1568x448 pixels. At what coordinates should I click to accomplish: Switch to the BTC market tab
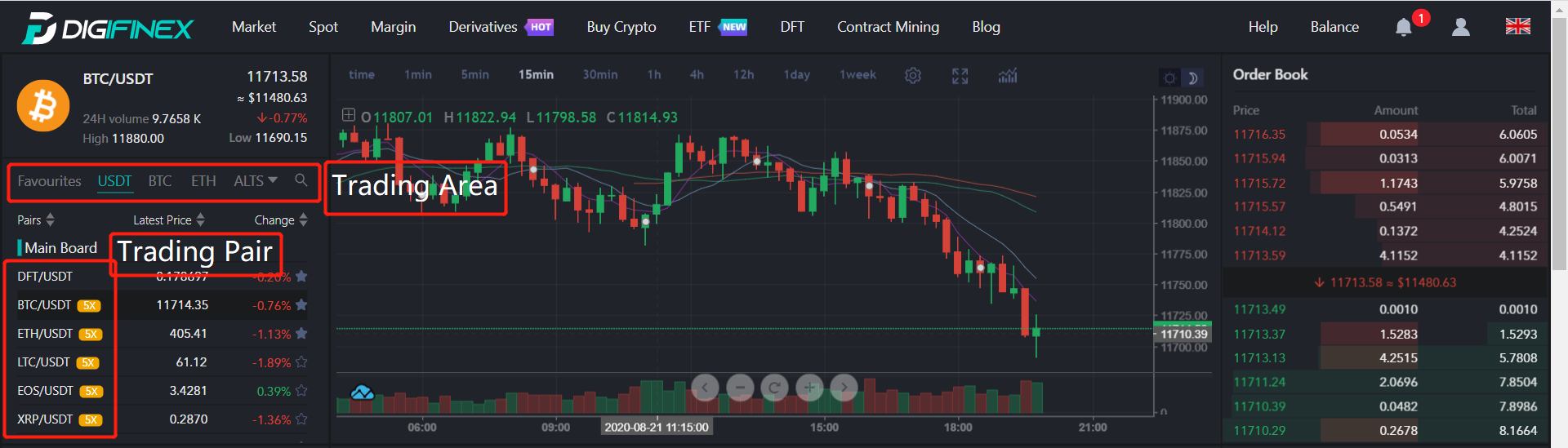tap(160, 181)
